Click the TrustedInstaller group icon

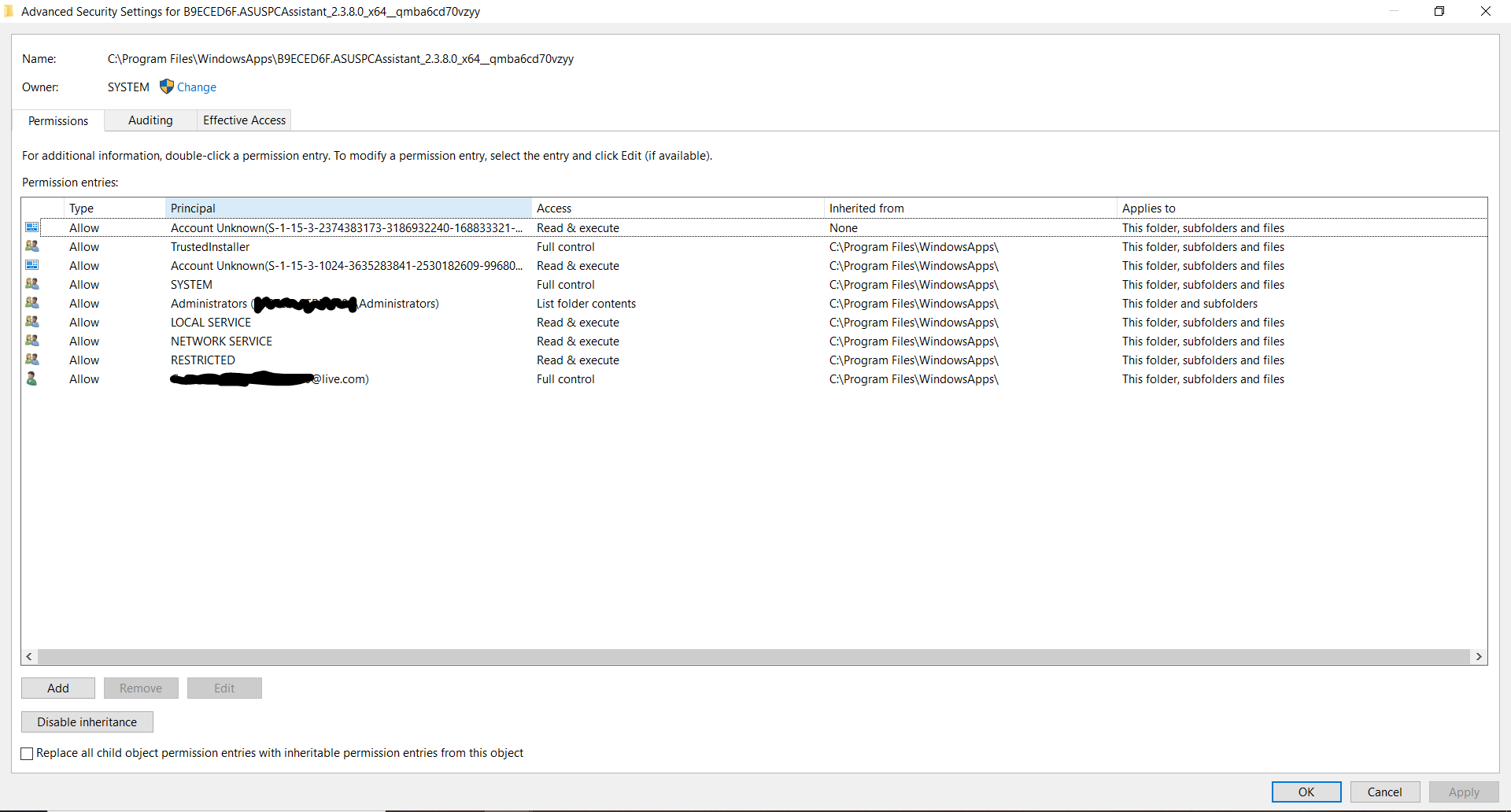coord(32,245)
